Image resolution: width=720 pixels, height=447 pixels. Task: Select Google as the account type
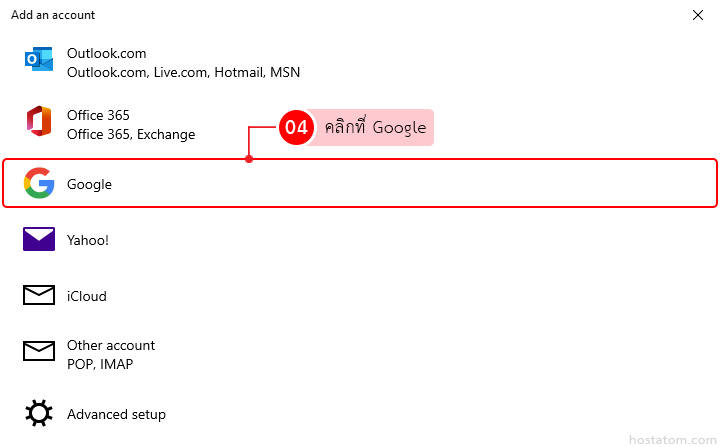89,185
